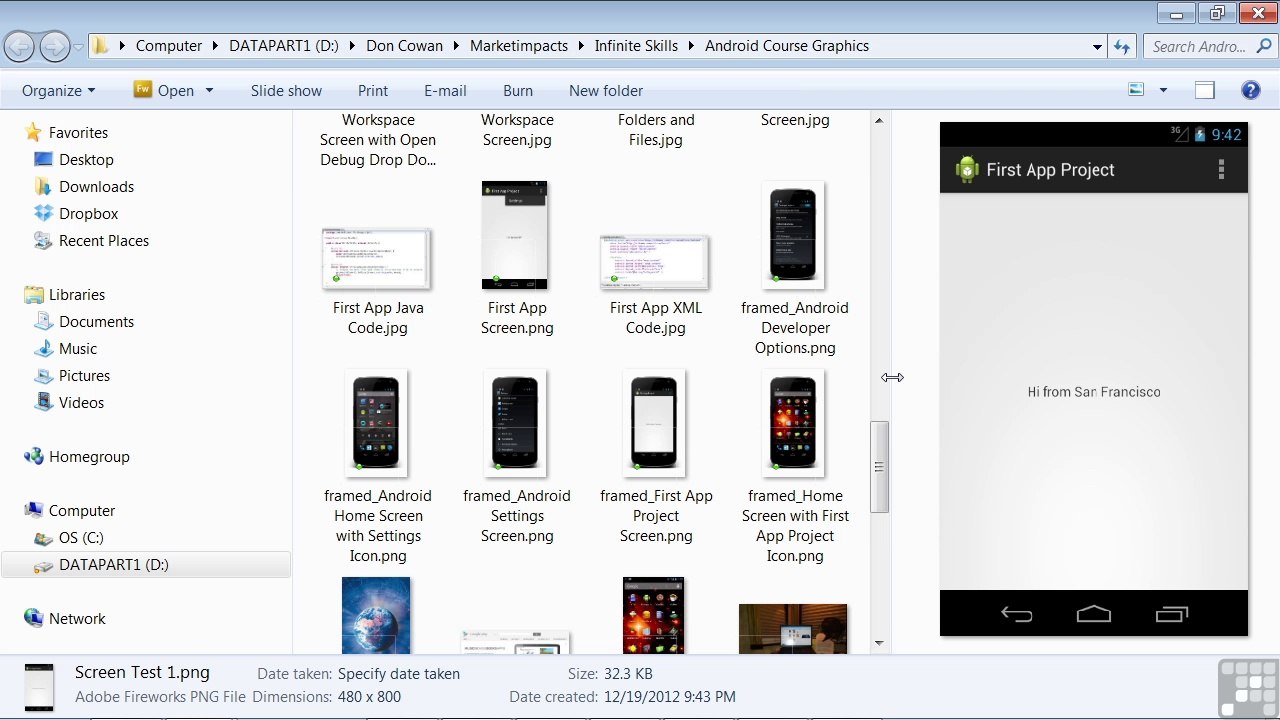Screen dimensions: 1280x720
Task: Click the address bar refresh icon
Action: coord(1122,46)
